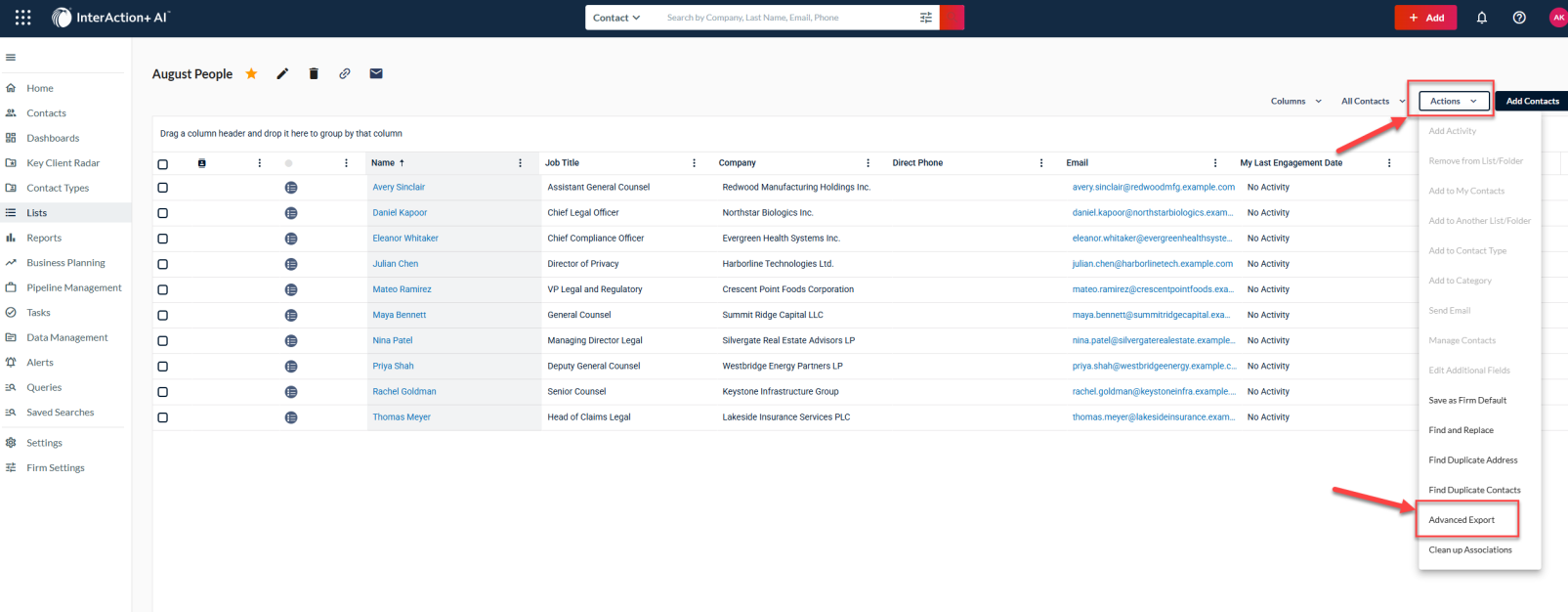
Task: Delete list using the trash icon
Action: [314, 73]
